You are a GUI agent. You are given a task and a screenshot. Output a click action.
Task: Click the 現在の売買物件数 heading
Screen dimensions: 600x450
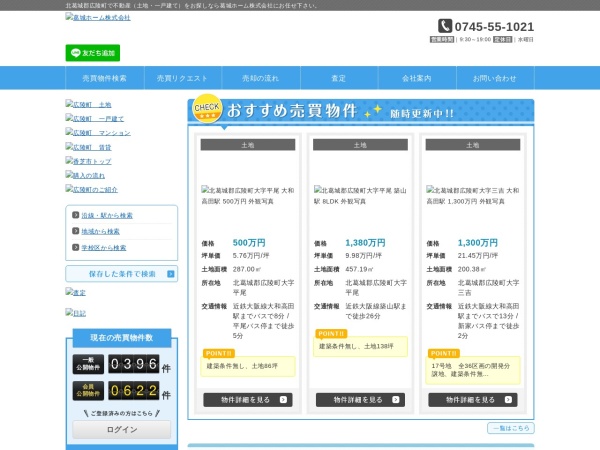click(122, 338)
